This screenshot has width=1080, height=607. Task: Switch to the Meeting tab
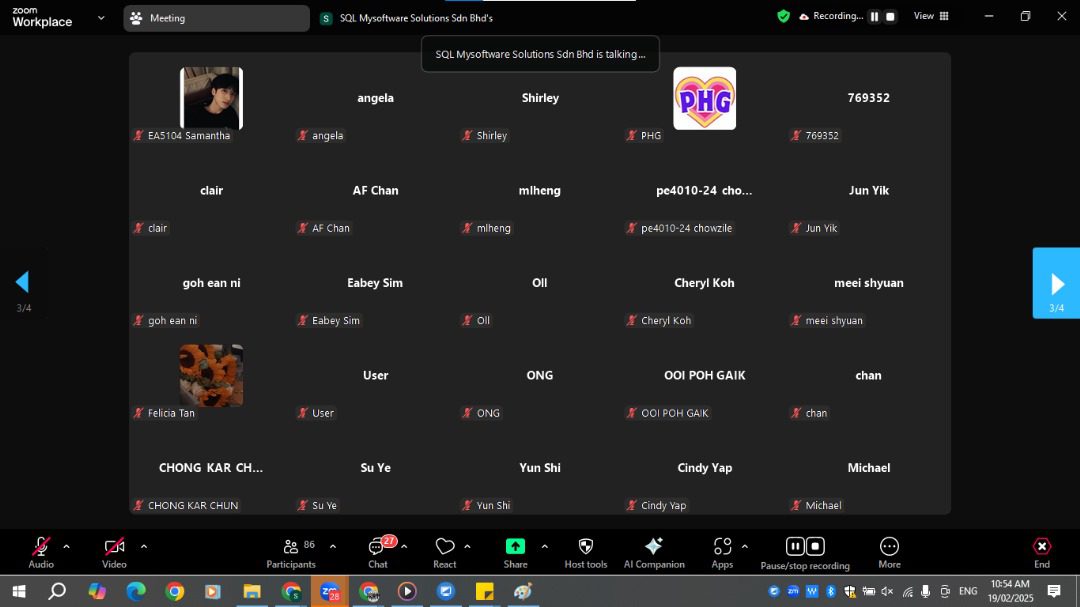216,18
